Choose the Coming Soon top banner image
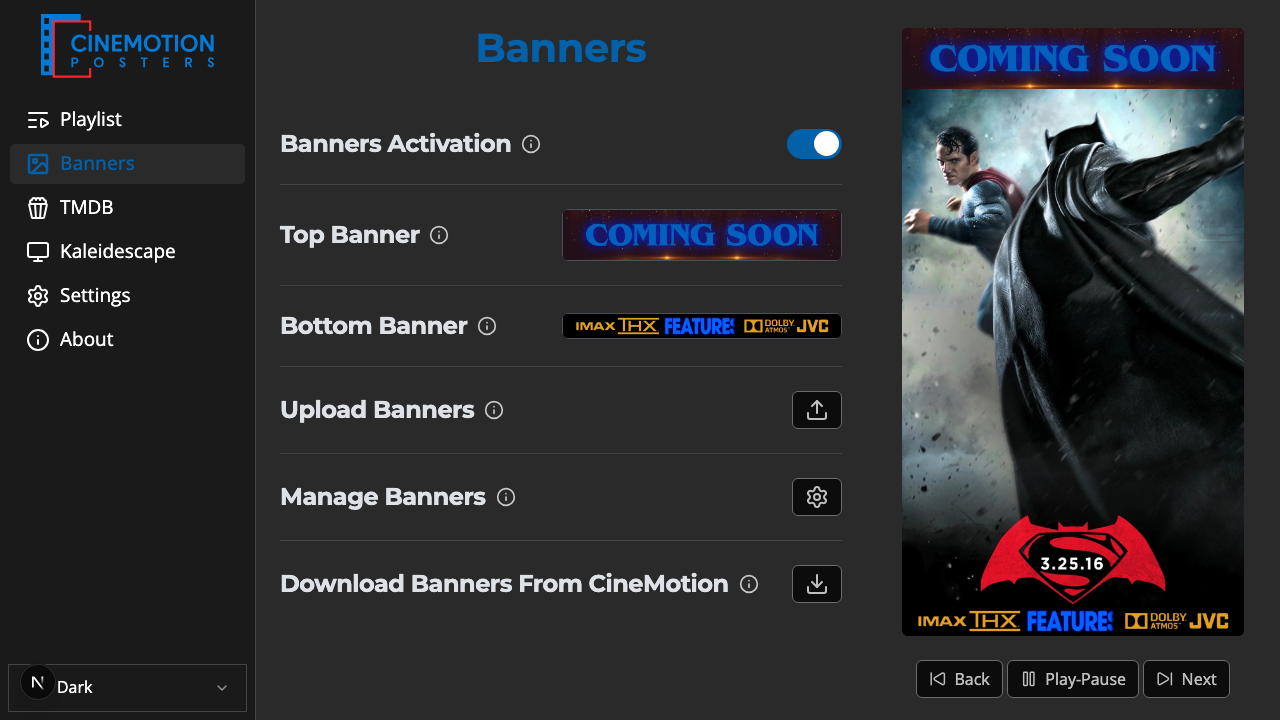This screenshot has height=720, width=1280. [702, 235]
